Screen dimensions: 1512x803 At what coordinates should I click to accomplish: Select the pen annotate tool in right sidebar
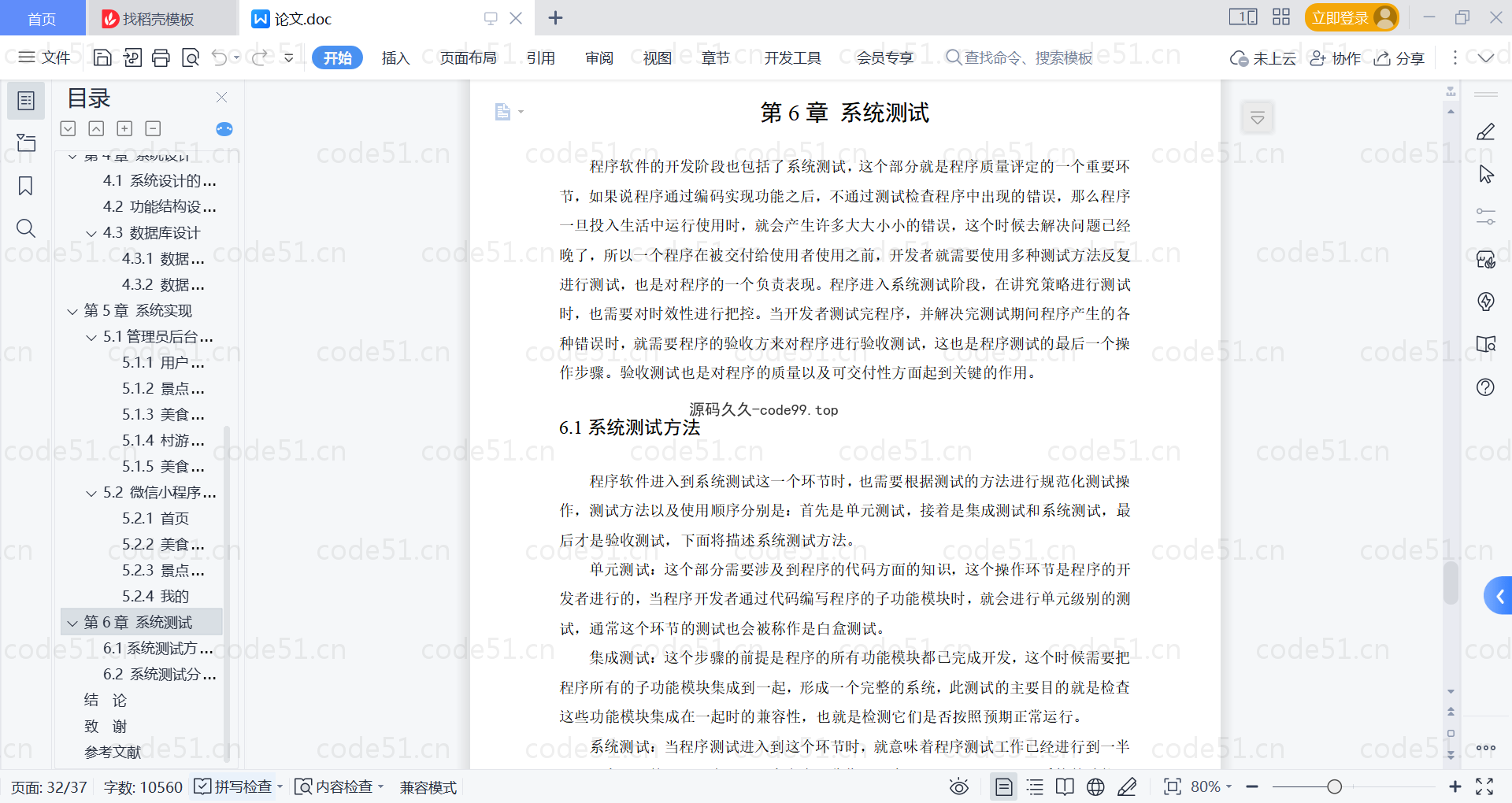1486,131
